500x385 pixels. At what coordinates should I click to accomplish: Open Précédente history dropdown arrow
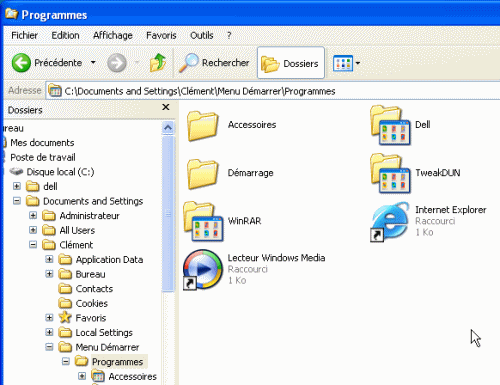[93, 62]
